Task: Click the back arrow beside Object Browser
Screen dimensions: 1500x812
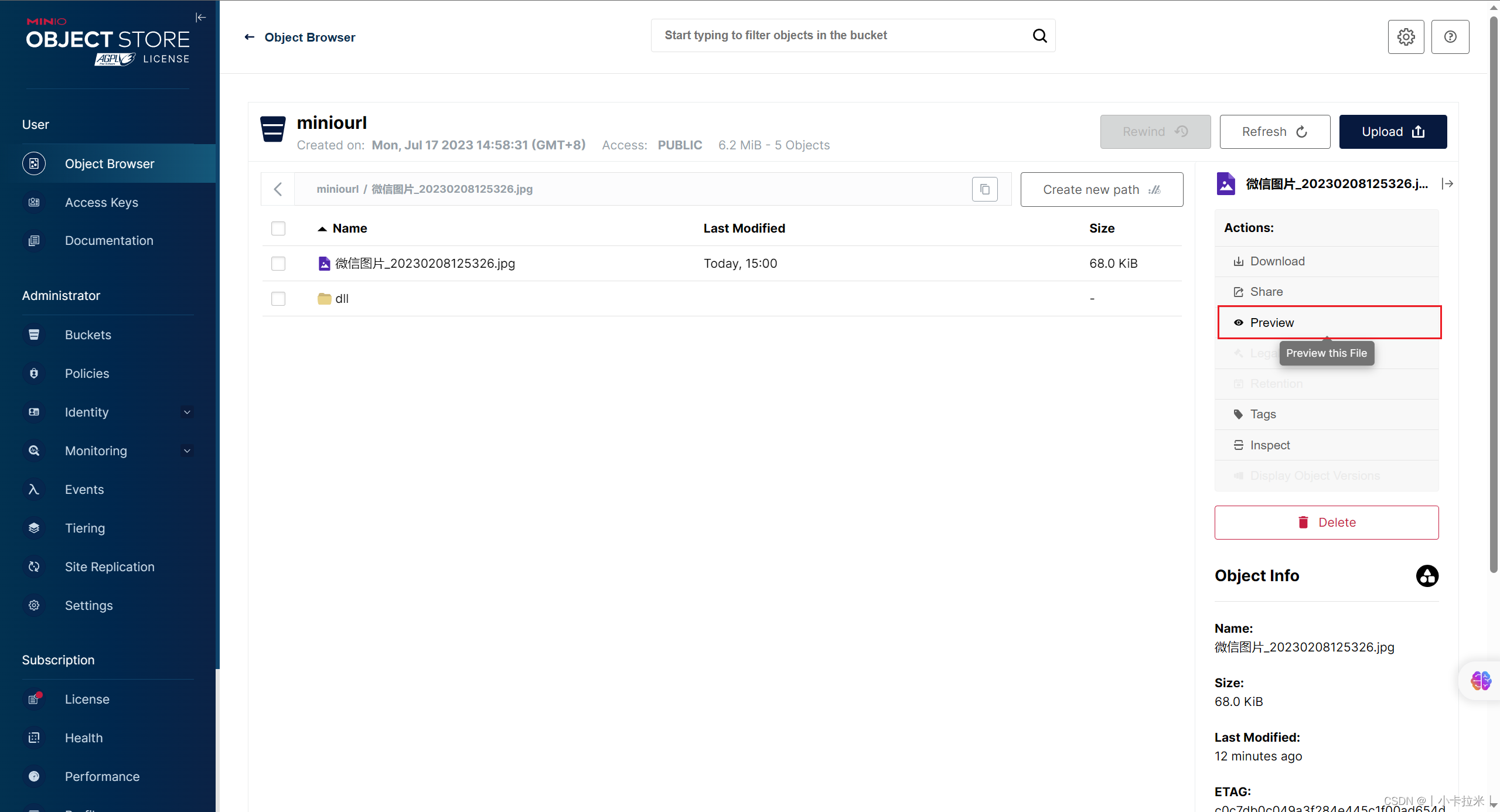Action: (x=250, y=37)
